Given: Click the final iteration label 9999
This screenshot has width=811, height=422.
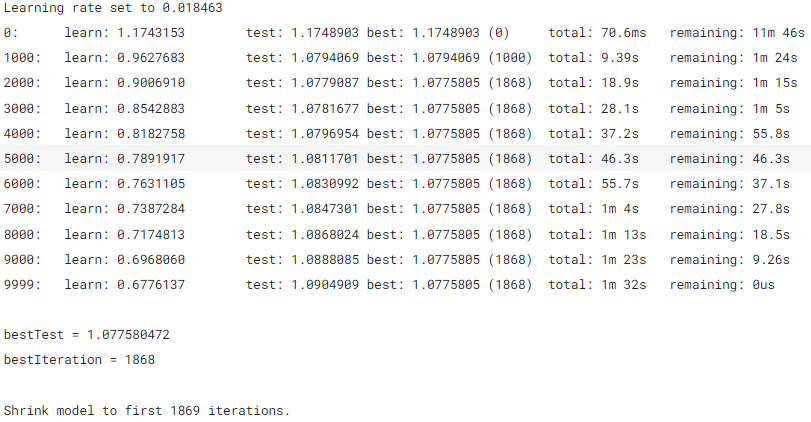Looking at the screenshot, I should [x=21, y=284].
